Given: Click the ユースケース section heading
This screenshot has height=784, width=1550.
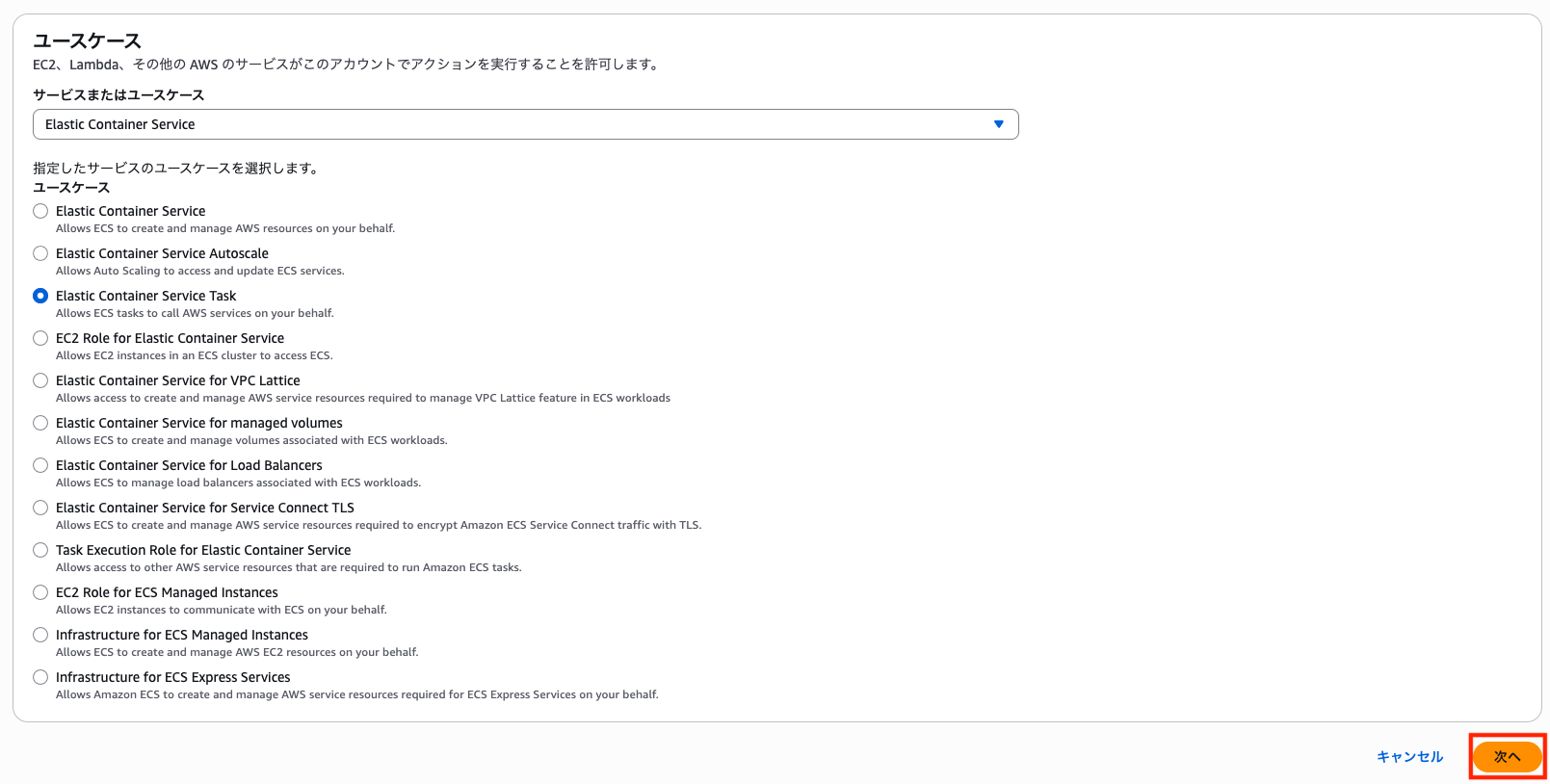Looking at the screenshot, I should (87, 40).
